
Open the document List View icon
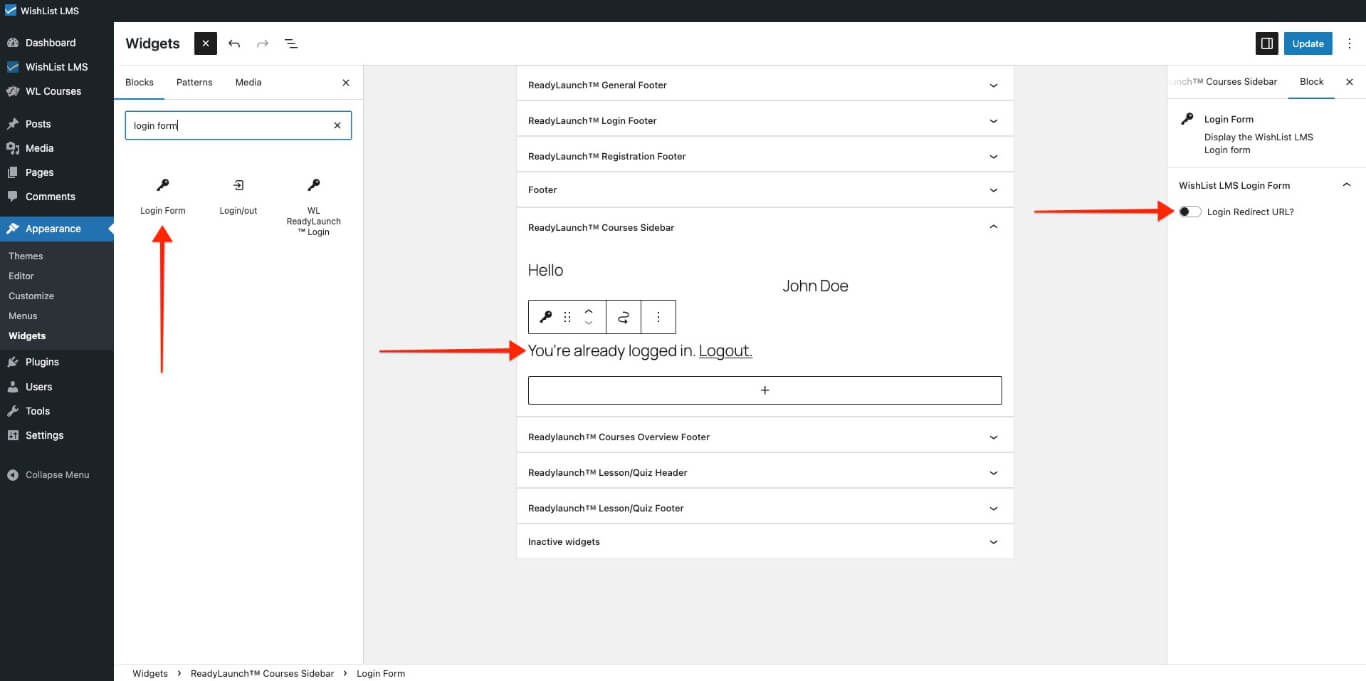pyautogui.click(x=291, y=43)
